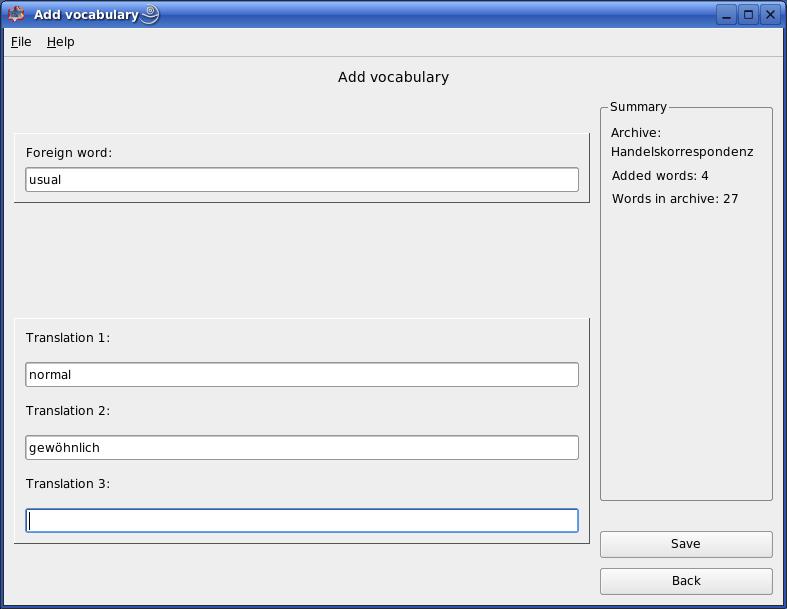Click the Add vocabulary page heading

(393, 77)
